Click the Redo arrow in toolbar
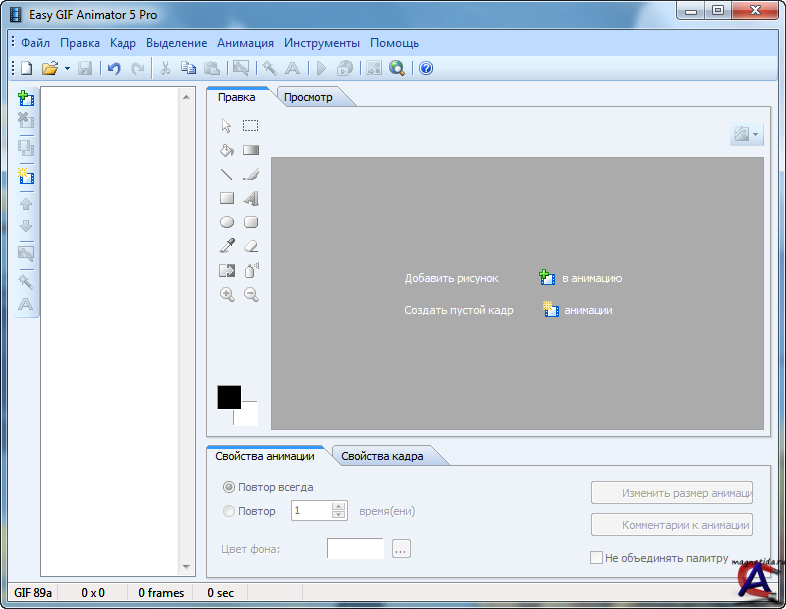Screen dimensions: 786x609 click(x=137, y=68)
